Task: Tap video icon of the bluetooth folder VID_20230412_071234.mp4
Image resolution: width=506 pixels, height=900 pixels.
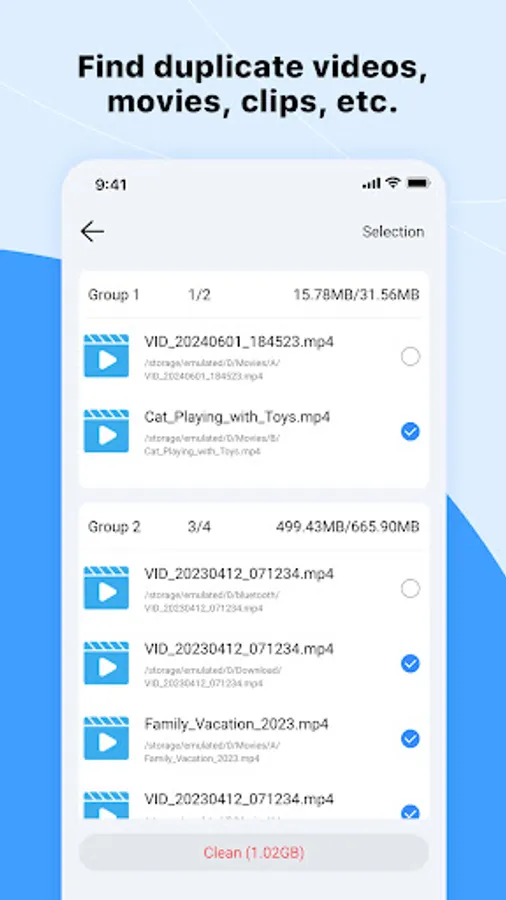Action: [x=106, y=588]
